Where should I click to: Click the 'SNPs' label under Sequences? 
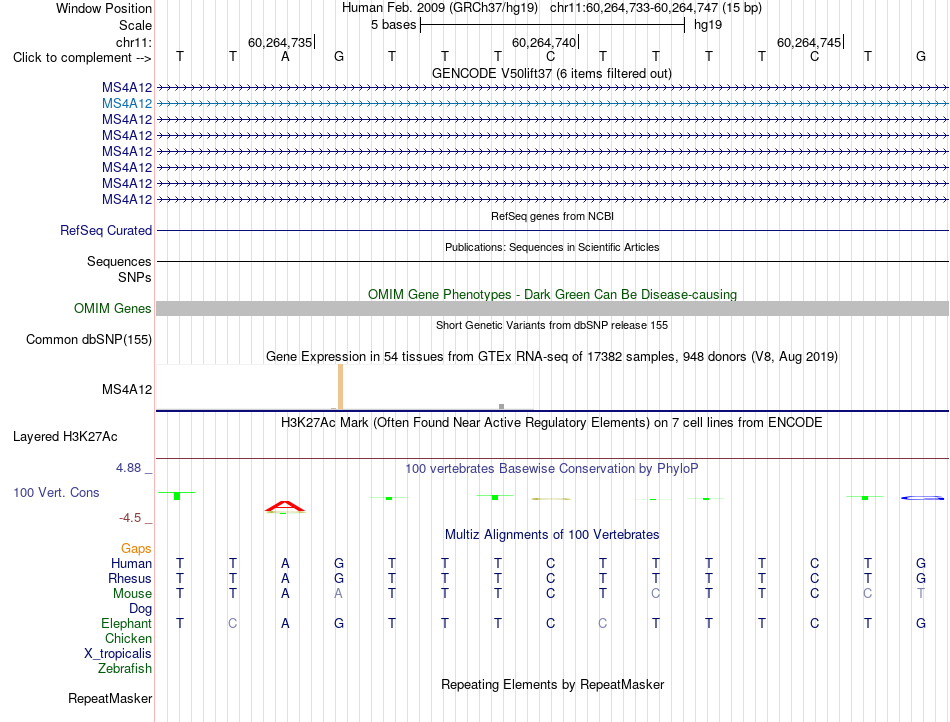135,277
